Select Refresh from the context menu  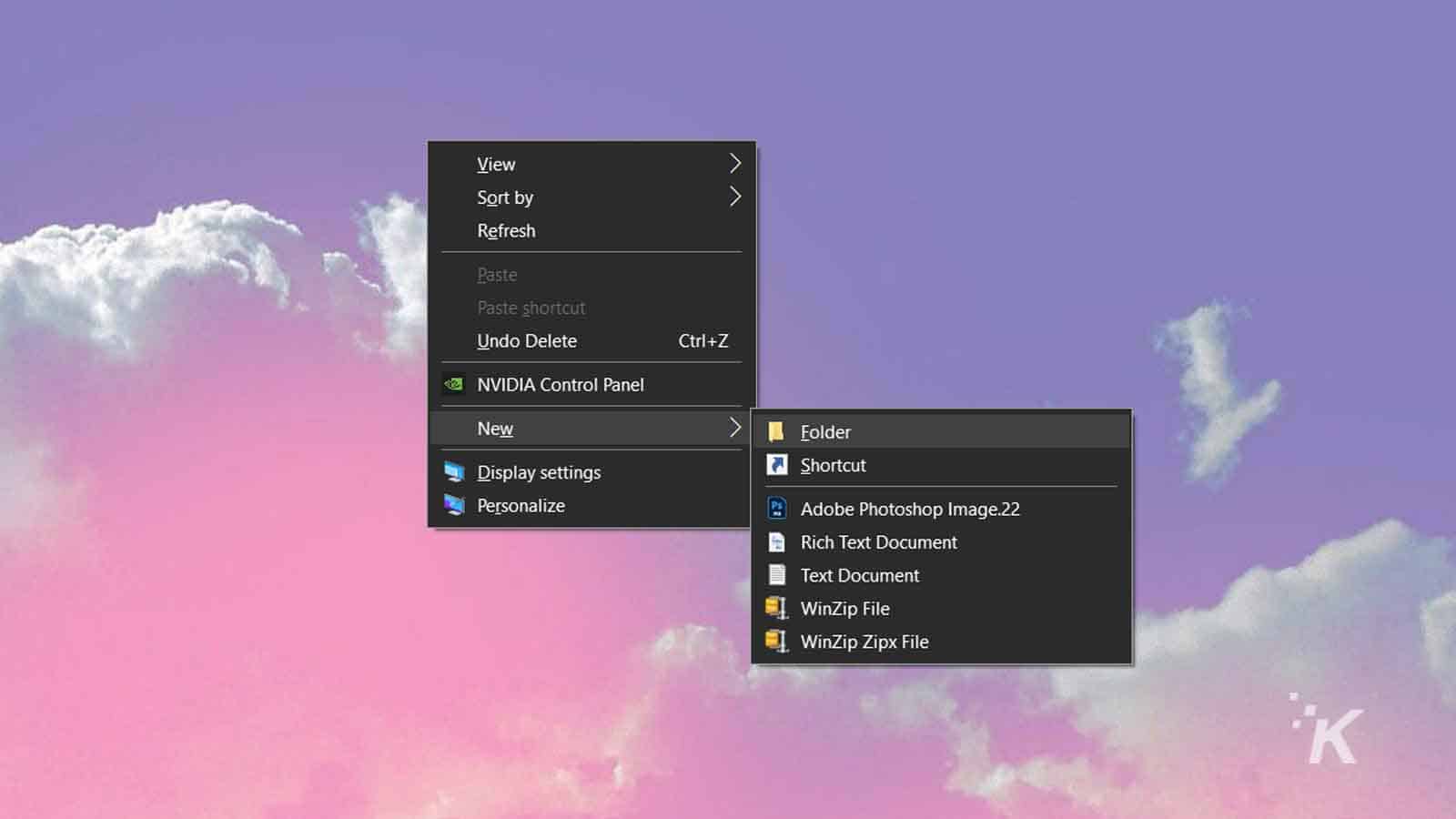tap(506, 230)
